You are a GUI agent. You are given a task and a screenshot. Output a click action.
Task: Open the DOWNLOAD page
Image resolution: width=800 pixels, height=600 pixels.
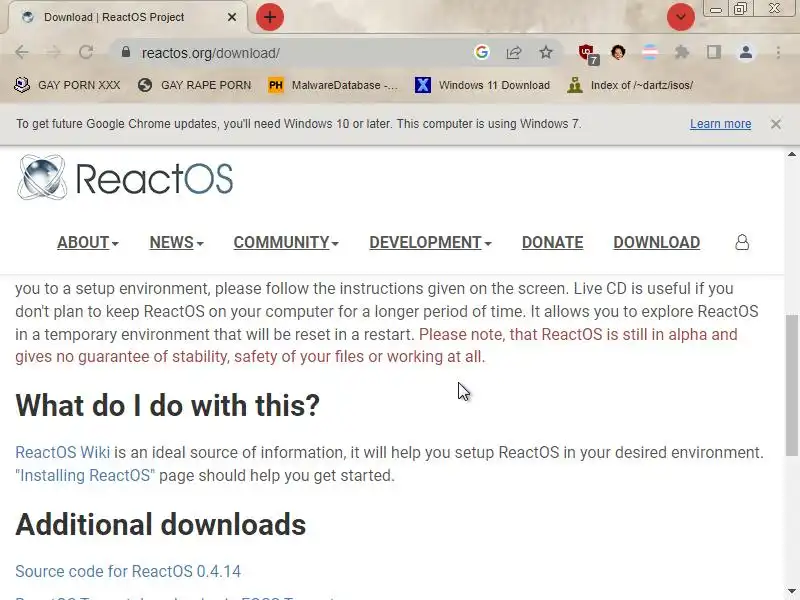pos(656,242)
